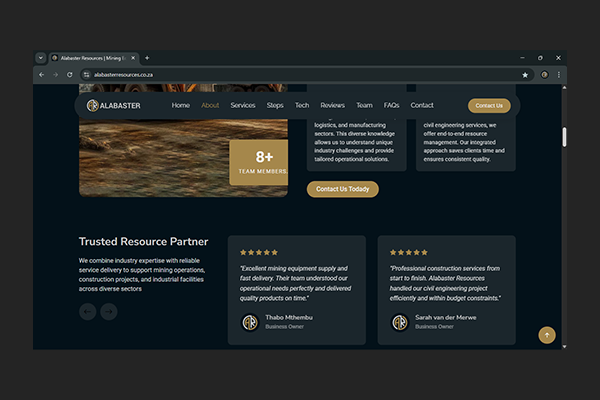Open the Chrome three-dot menu

pyautogui.click(x=559, y=75)
